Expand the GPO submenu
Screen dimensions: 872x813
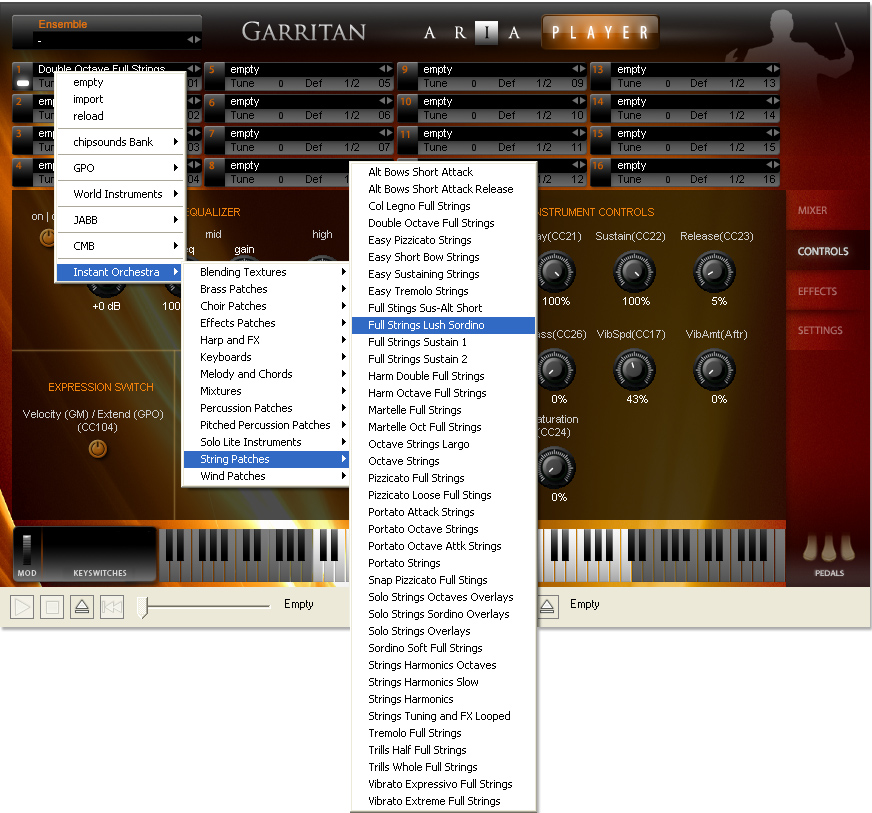(120, 168)
